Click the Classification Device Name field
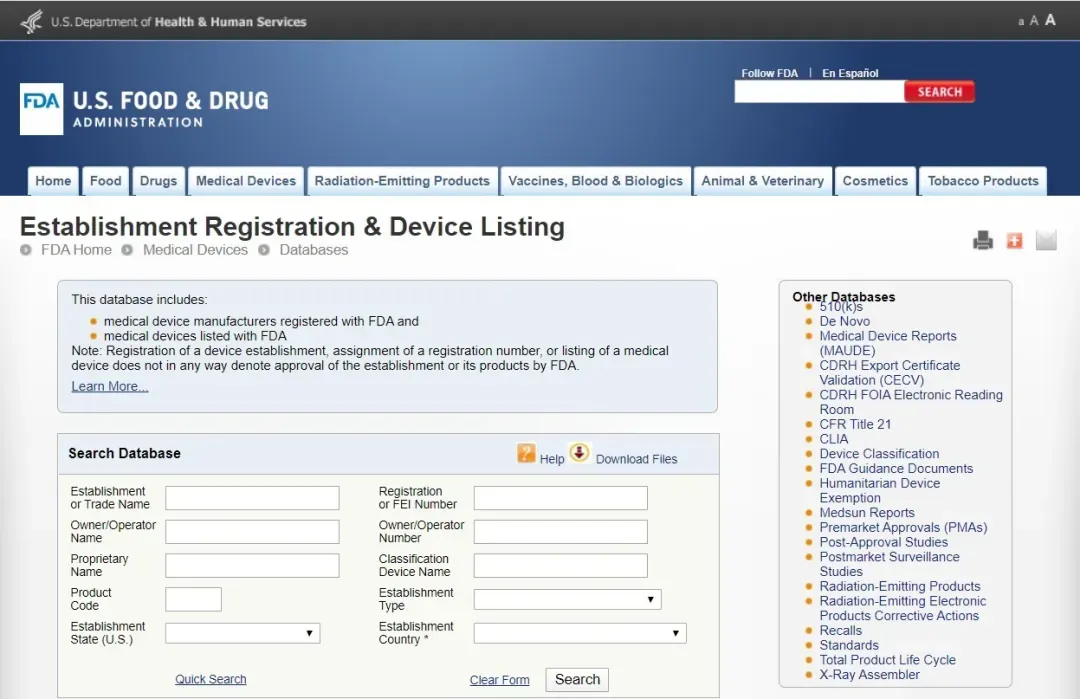This screenshot has width=1080, height=699. tap(561, 565)
